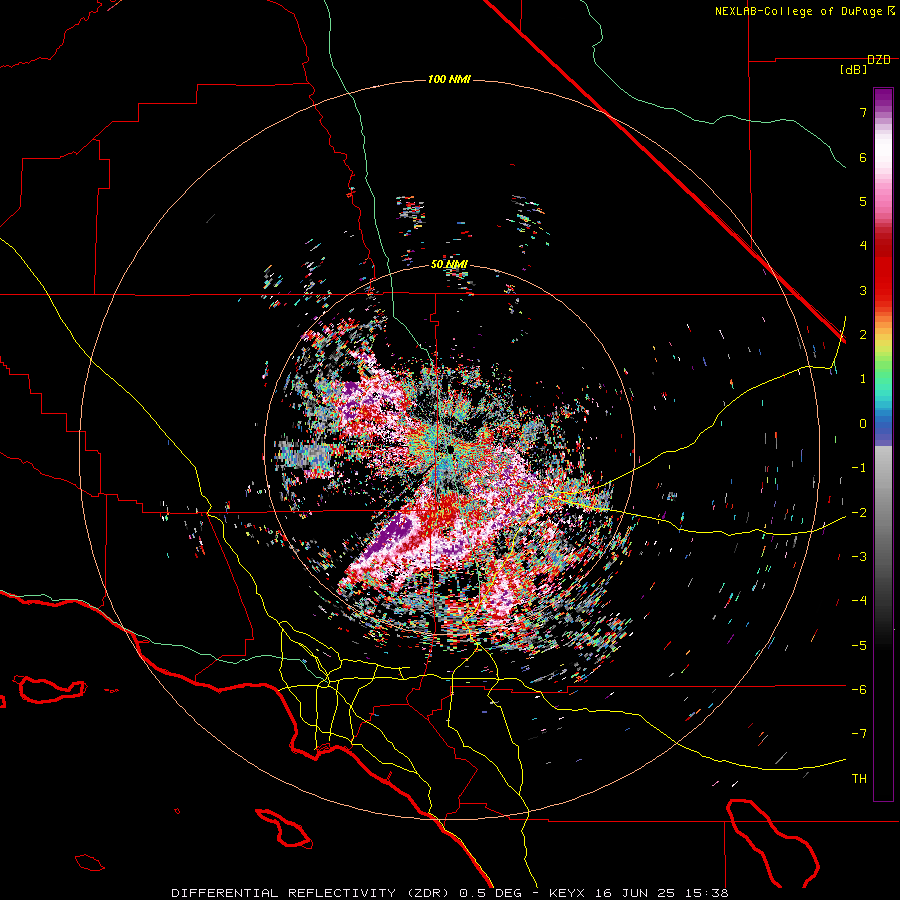Click the -4 value on the color scale
The height and width of the screenshot is (900, 900).
pos(859,601)
